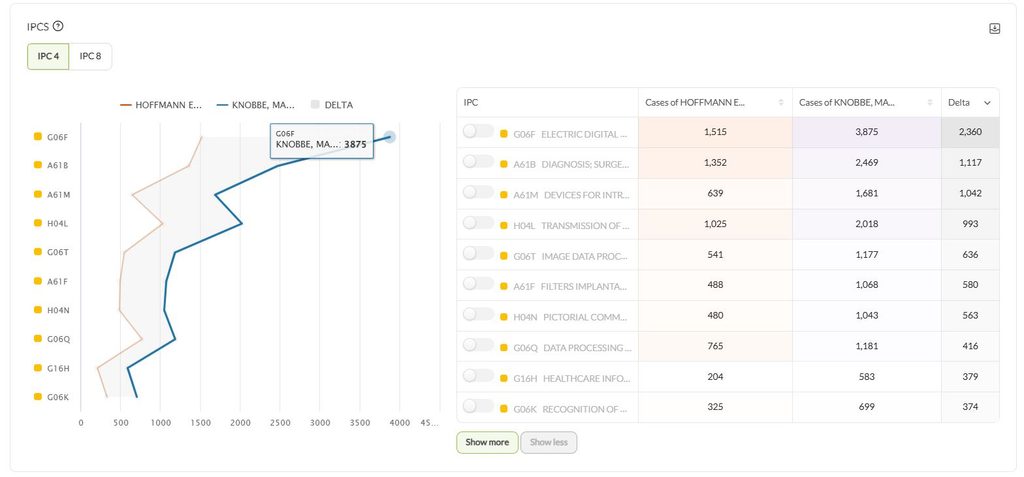Screen dimensions: 1024x477
Task: Click G06Q DATA PROCESSING row label
Action: (x=572, y=348)
